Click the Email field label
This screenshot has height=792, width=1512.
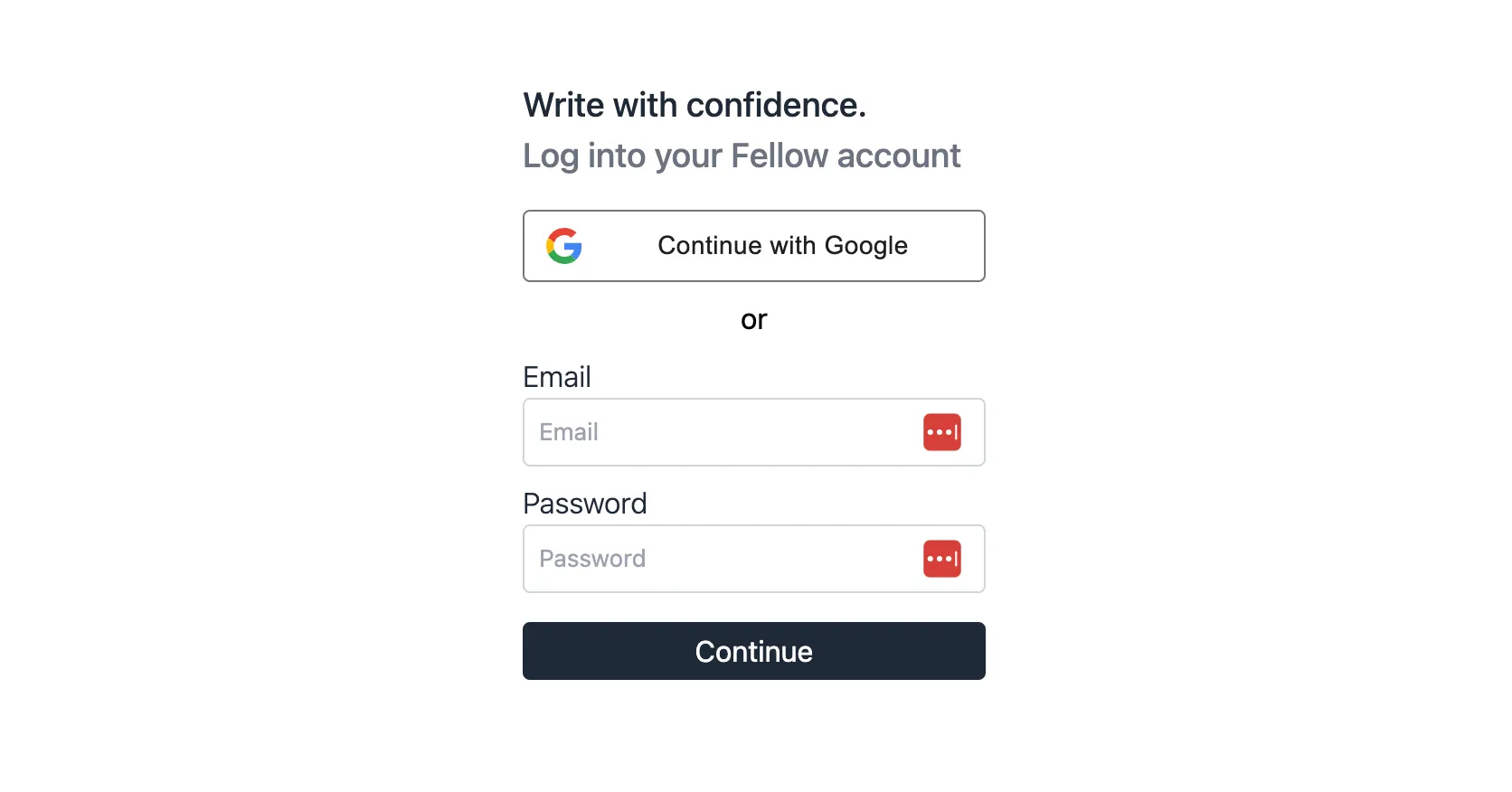click(x=557, y=377)
